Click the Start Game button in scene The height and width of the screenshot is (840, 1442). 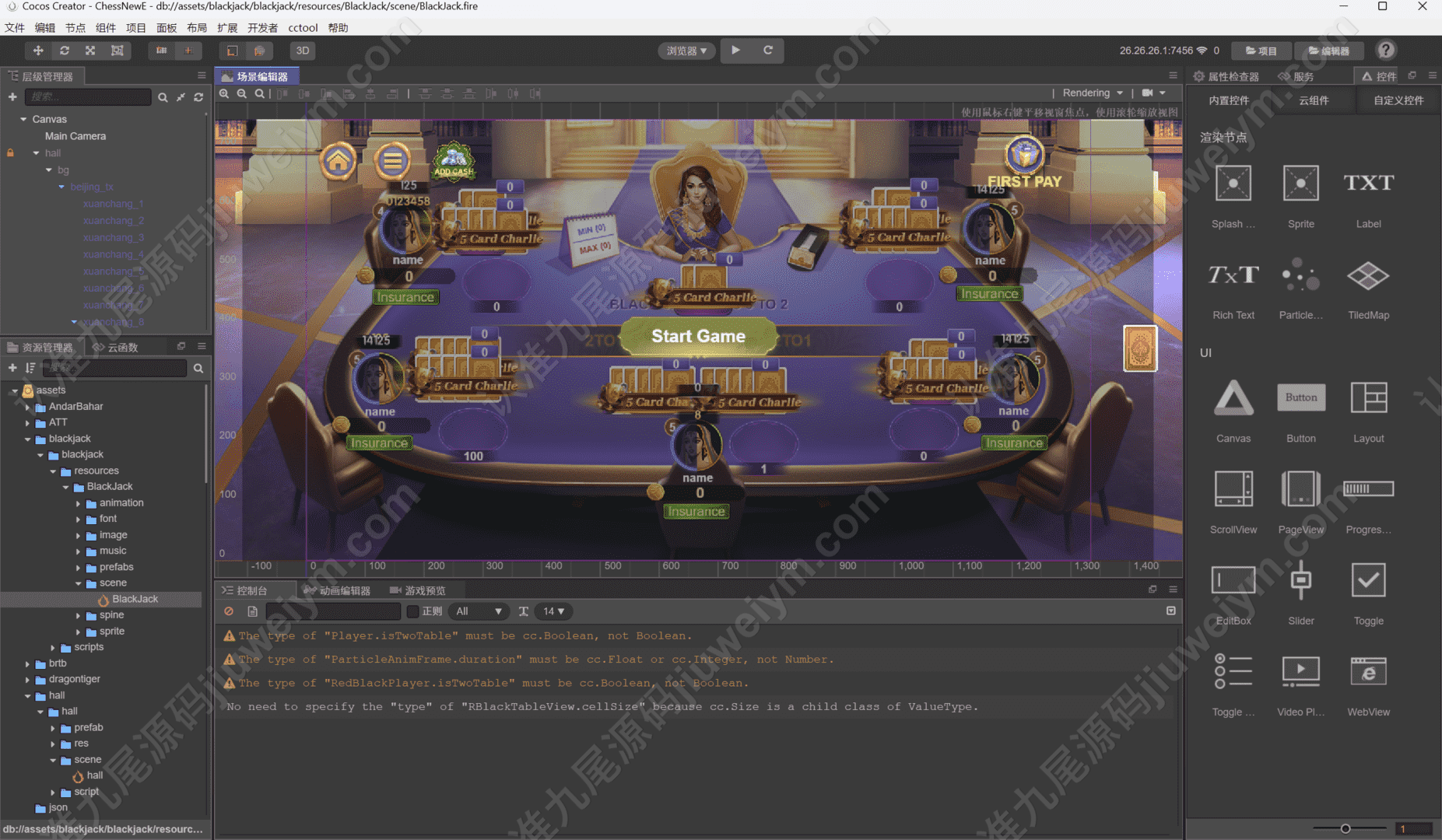point(698,336)
